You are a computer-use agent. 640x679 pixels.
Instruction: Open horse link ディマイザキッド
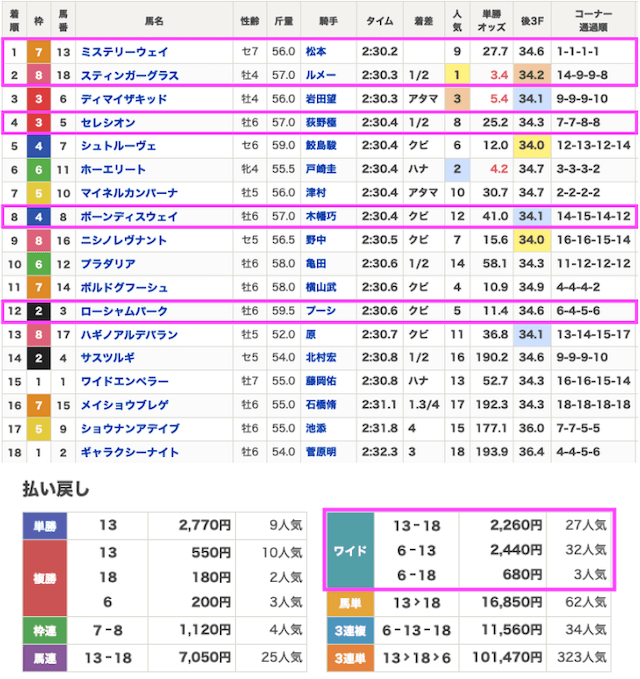click(124, 99)
